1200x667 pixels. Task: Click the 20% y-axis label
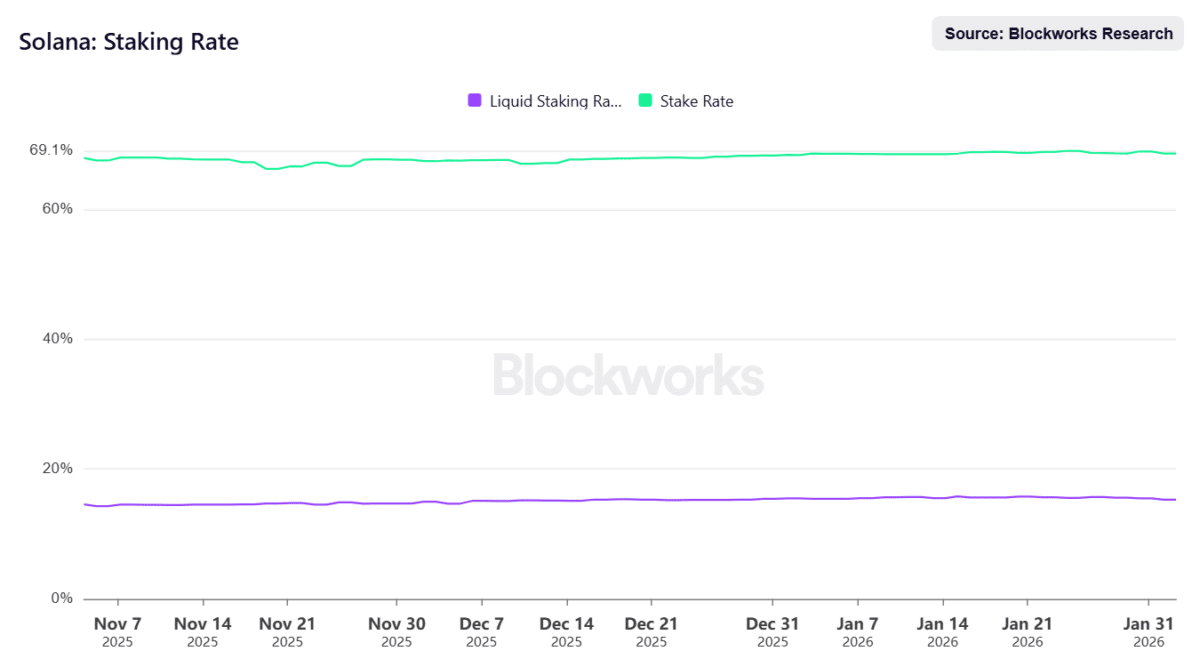pyautogui.click(x=57, y=469)
